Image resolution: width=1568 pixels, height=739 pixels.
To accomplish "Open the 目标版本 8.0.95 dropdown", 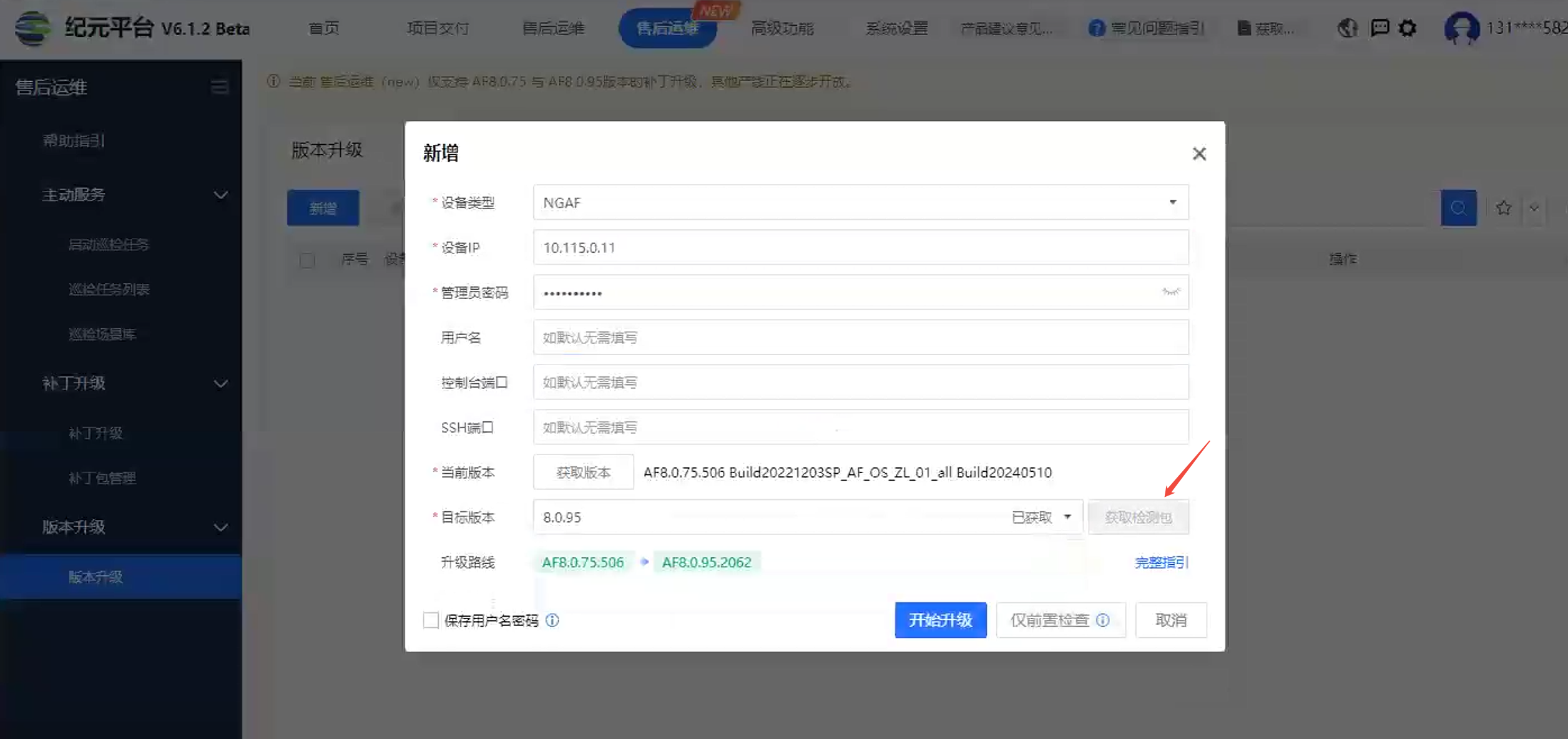I will coord(807,517).
